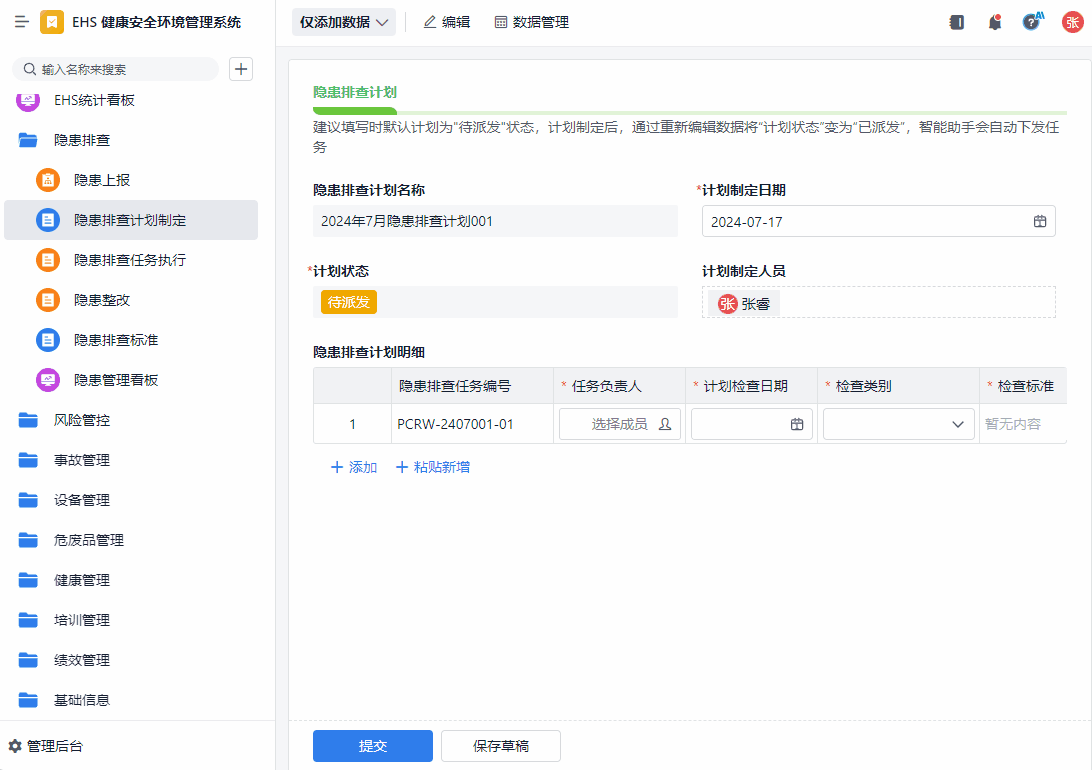Open the AI help question icon

click(1032, 22)
